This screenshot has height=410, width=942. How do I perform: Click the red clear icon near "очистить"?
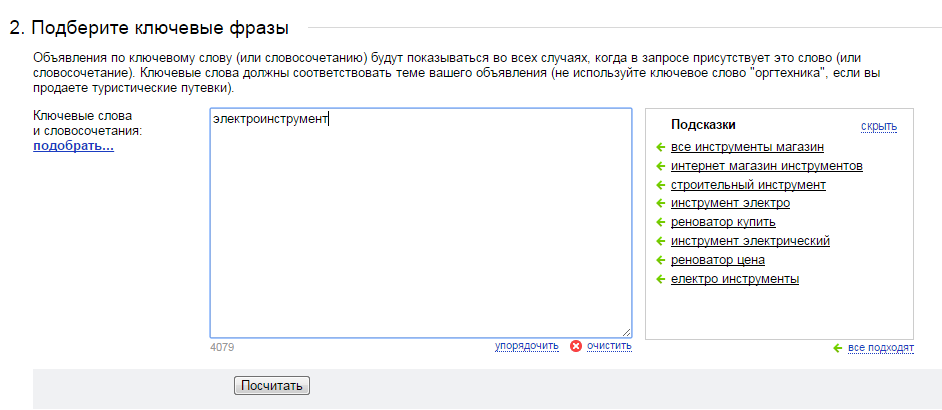click(575, 346)
